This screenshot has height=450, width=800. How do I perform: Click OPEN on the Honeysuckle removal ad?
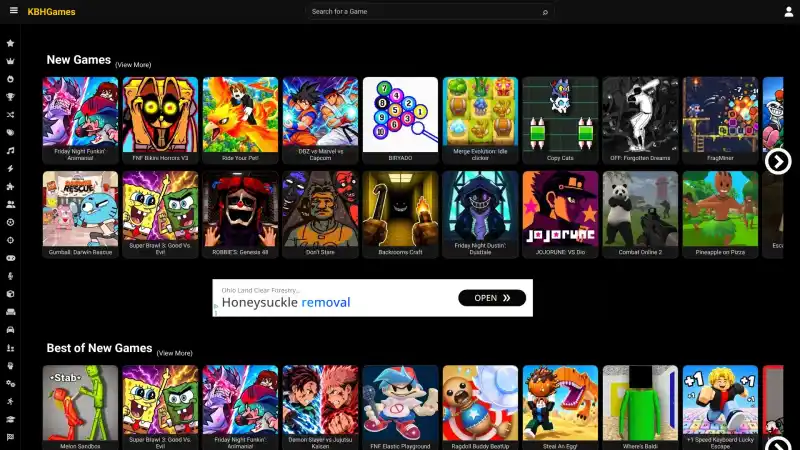point(492,298)
